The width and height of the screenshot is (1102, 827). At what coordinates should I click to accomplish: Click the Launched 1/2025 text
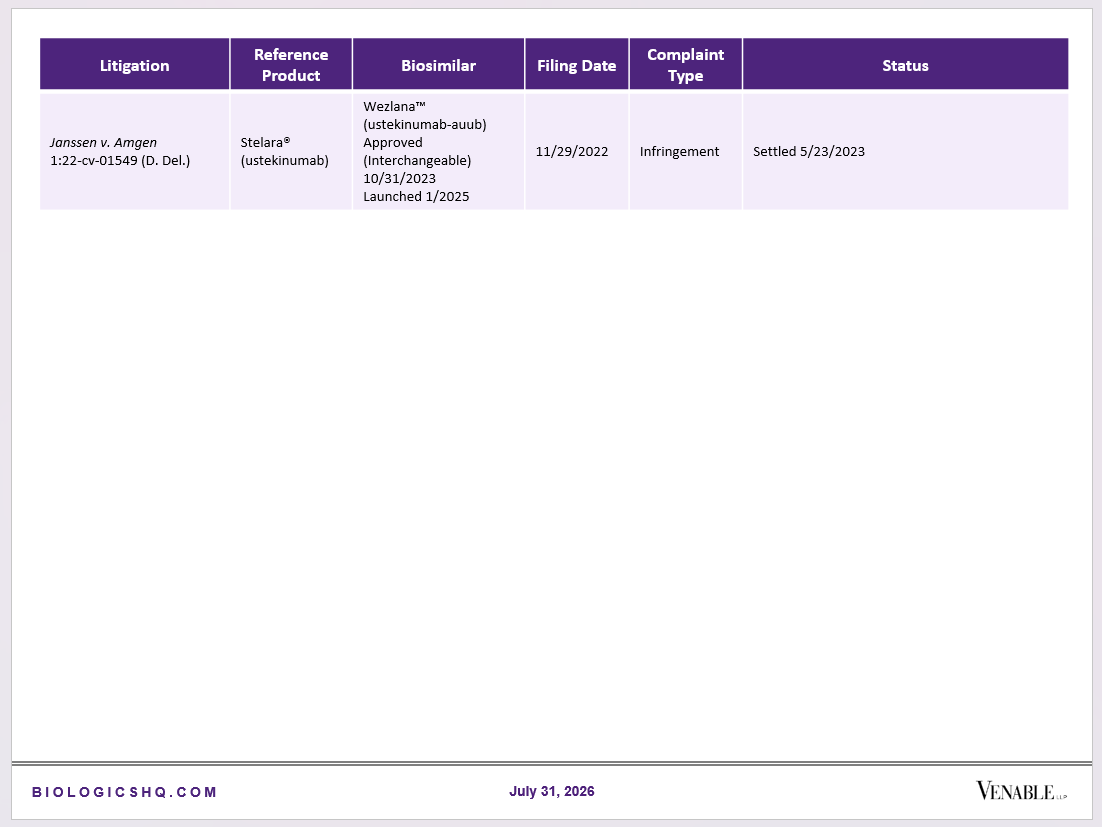[x=416, y=196]
